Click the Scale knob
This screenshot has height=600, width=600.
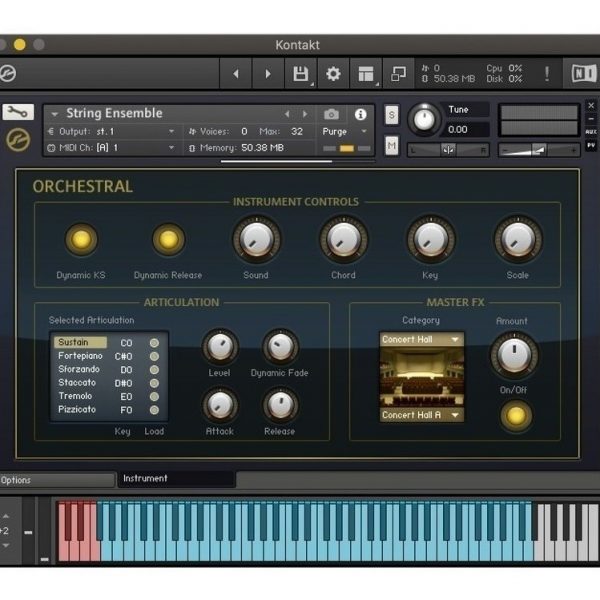pyautogui.click(x=518, y=240)
